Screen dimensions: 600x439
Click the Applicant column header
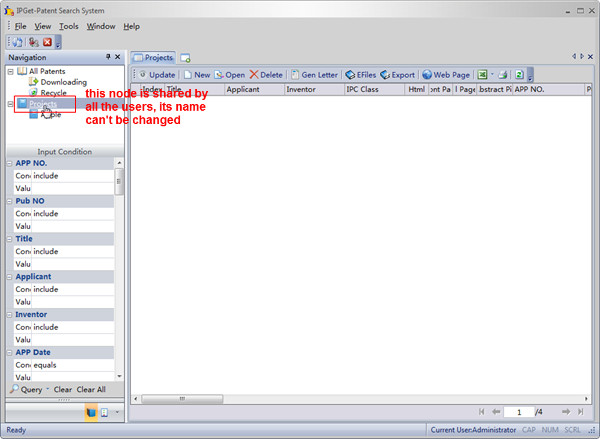(254, 90)
